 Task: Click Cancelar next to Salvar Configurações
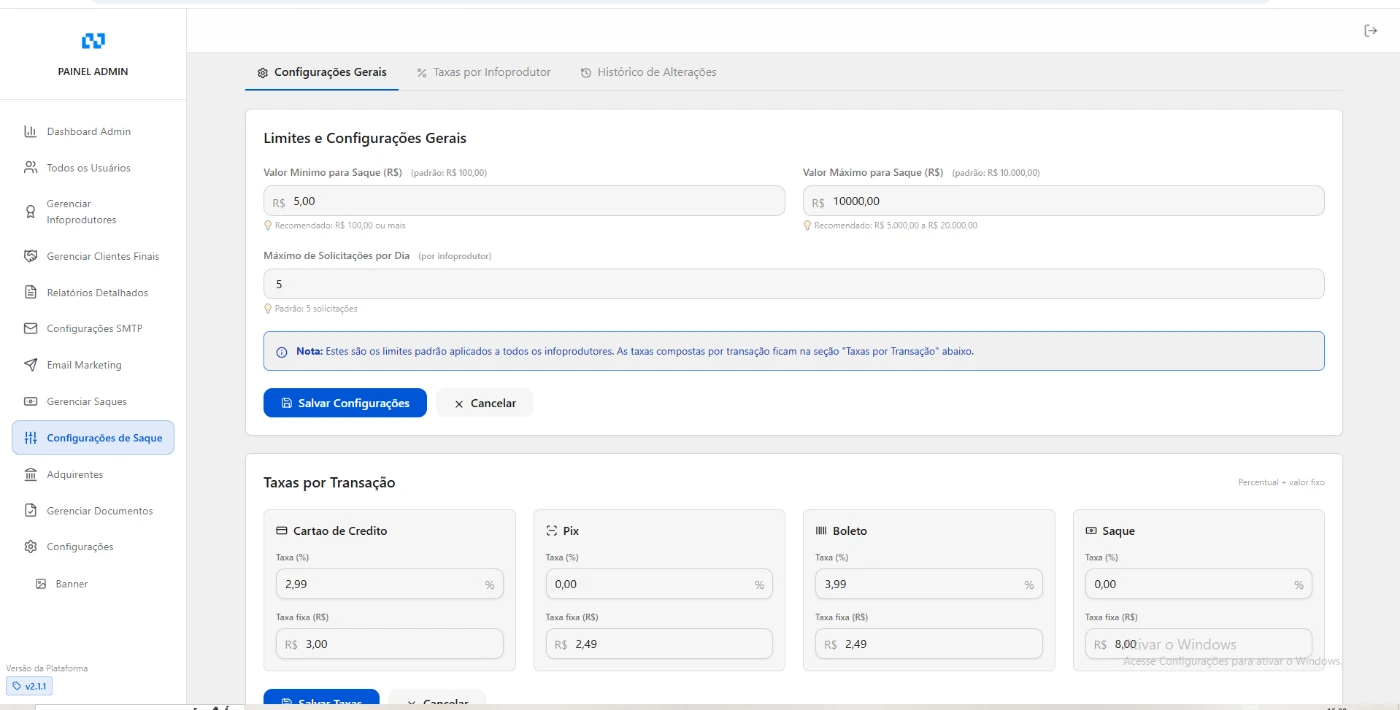(x=484, y=403)
